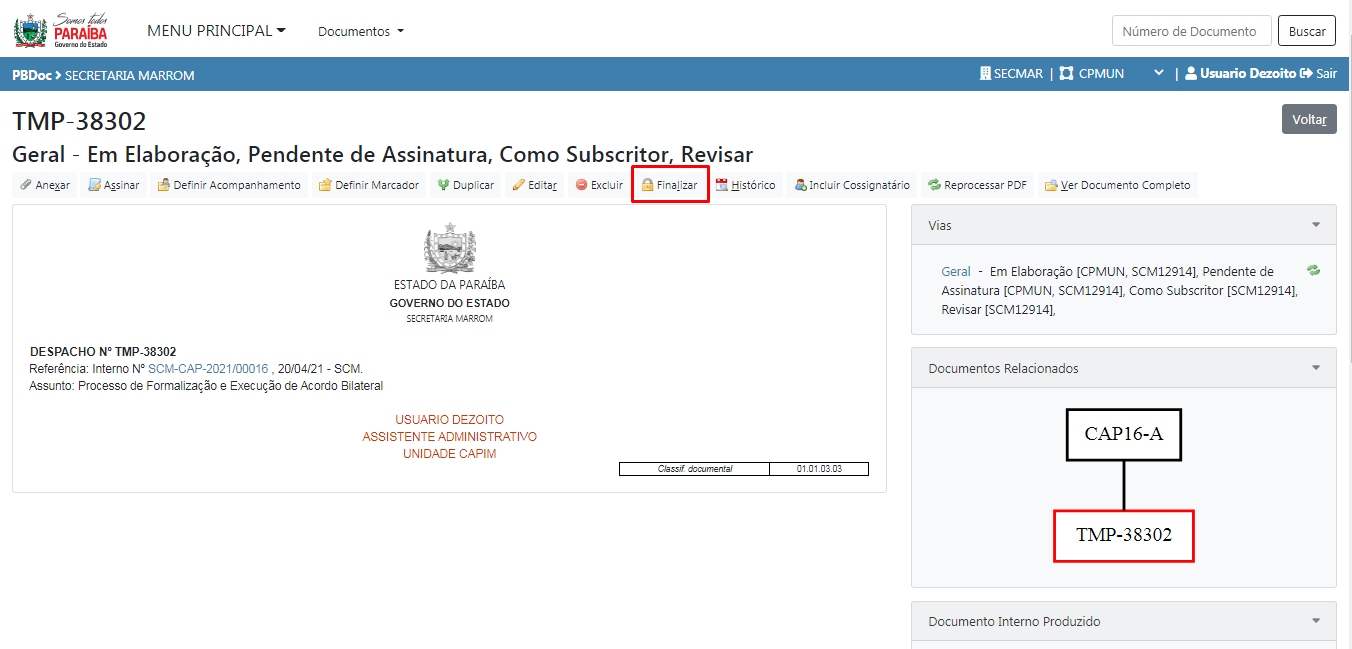Delete document using Excluir button

(x=599, y=185)
